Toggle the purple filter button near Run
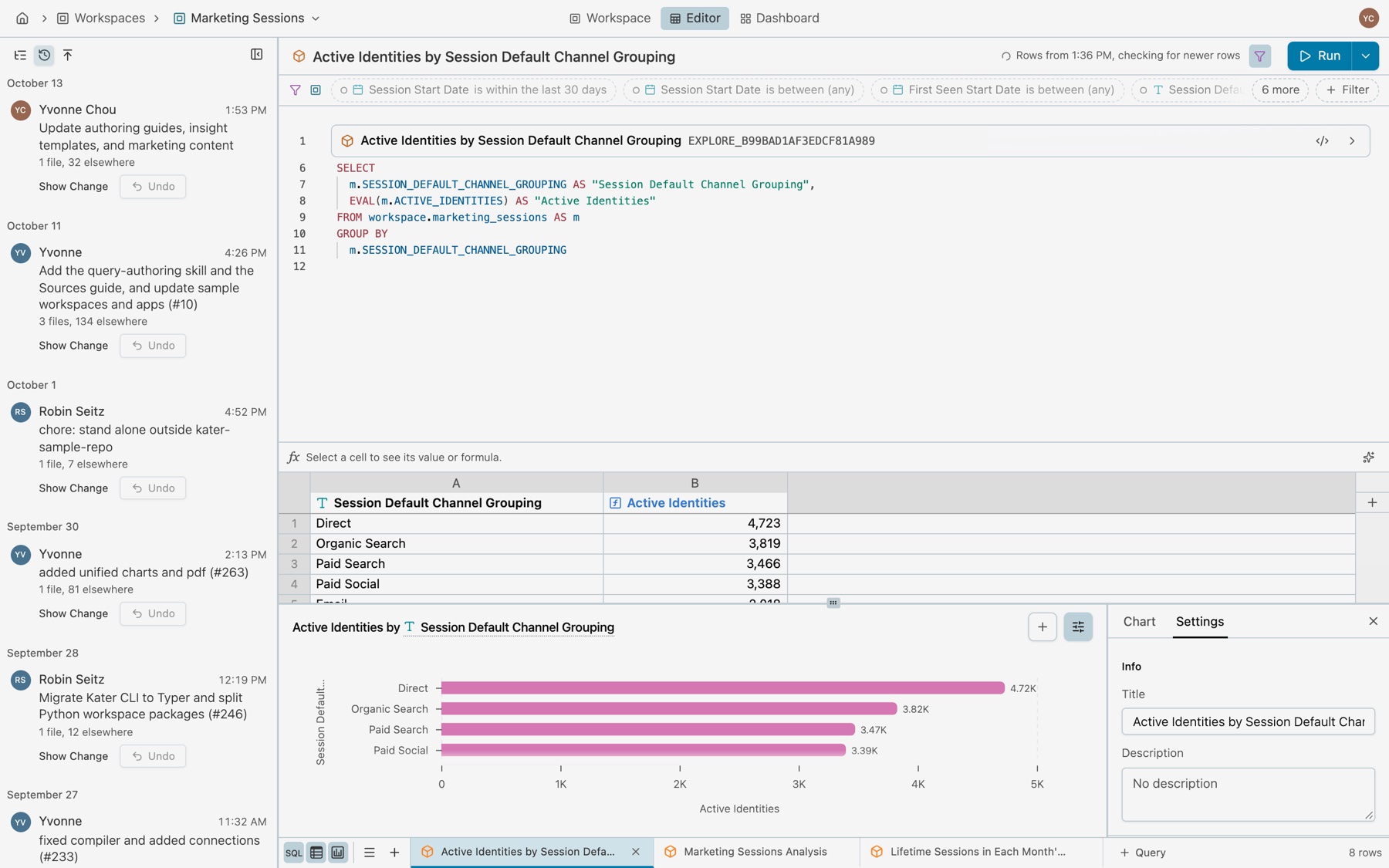The height and width of the screenshot is (868, 1389). click(1259, 56)
